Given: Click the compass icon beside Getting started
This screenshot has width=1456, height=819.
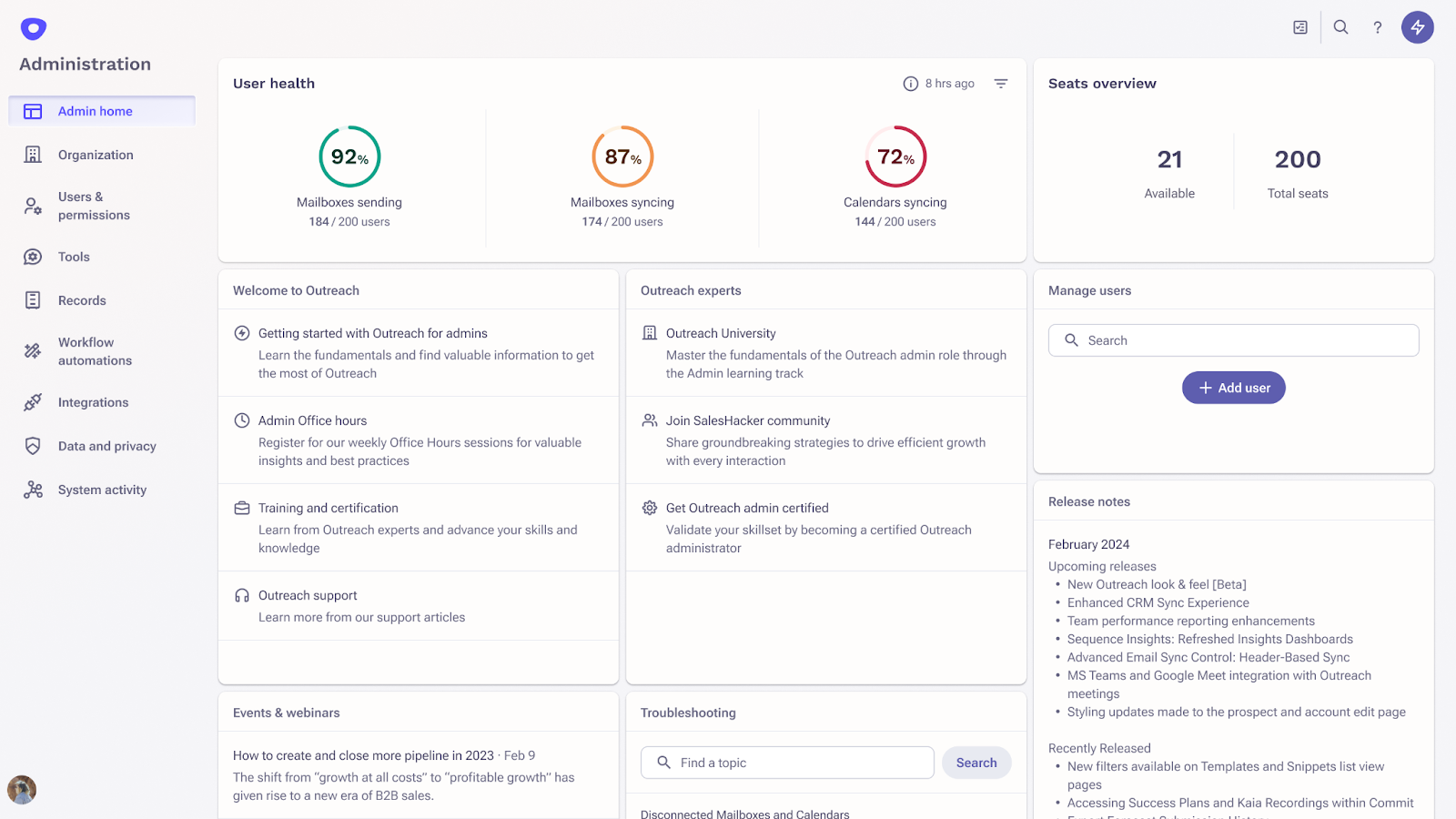Looking at the screenshot, I should [x=242, y=333].
